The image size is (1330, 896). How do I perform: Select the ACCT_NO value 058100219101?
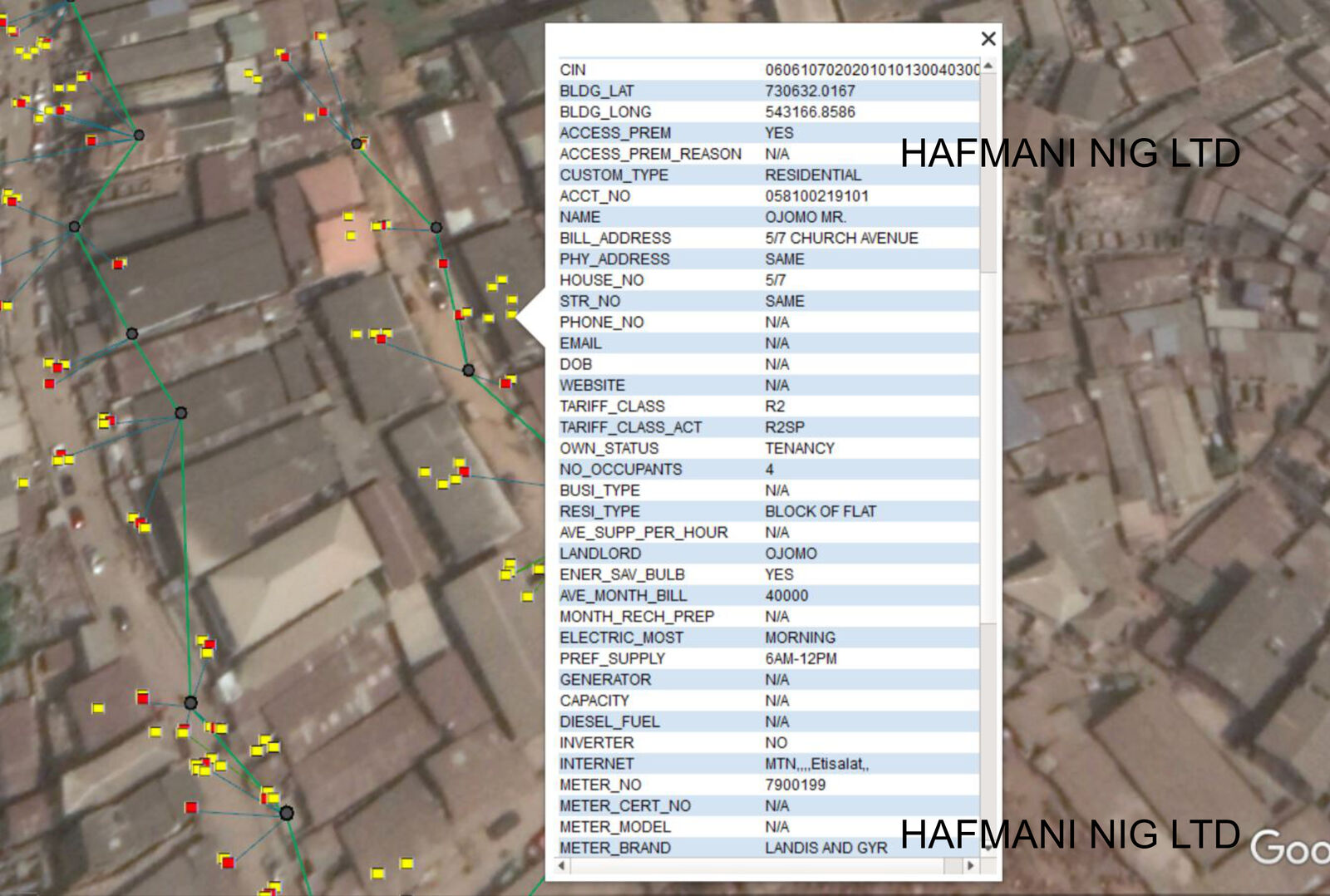(x=816, y=196)
